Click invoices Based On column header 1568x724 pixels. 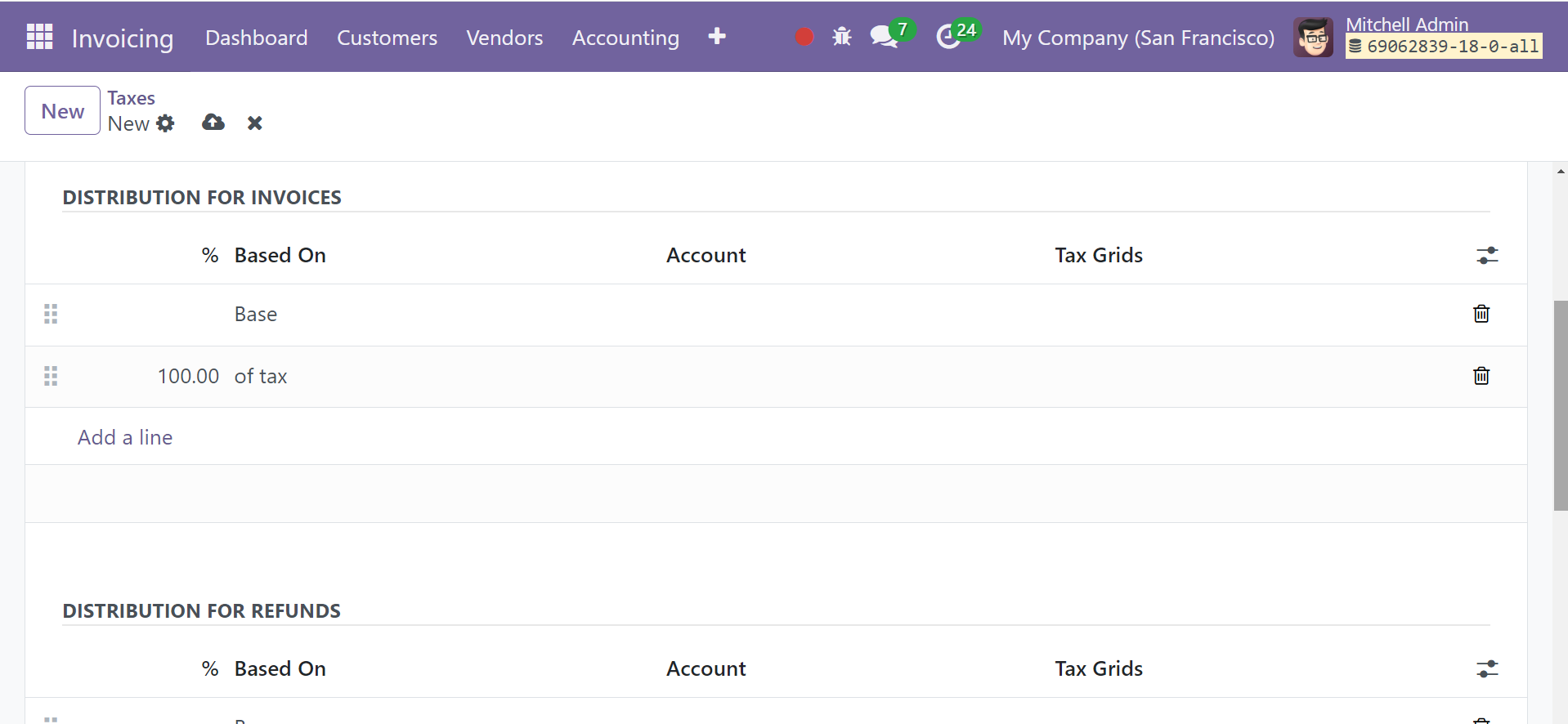(280, 256)
